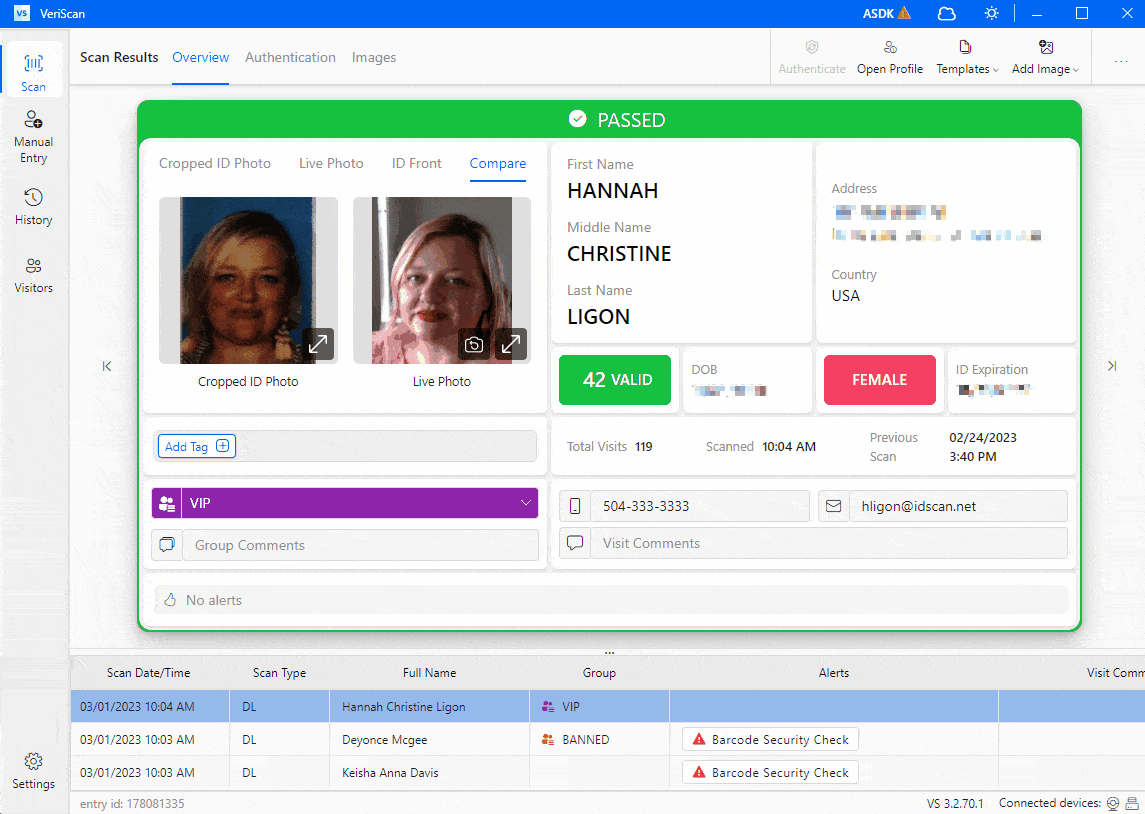Expand the live photo

coord(510,344)
